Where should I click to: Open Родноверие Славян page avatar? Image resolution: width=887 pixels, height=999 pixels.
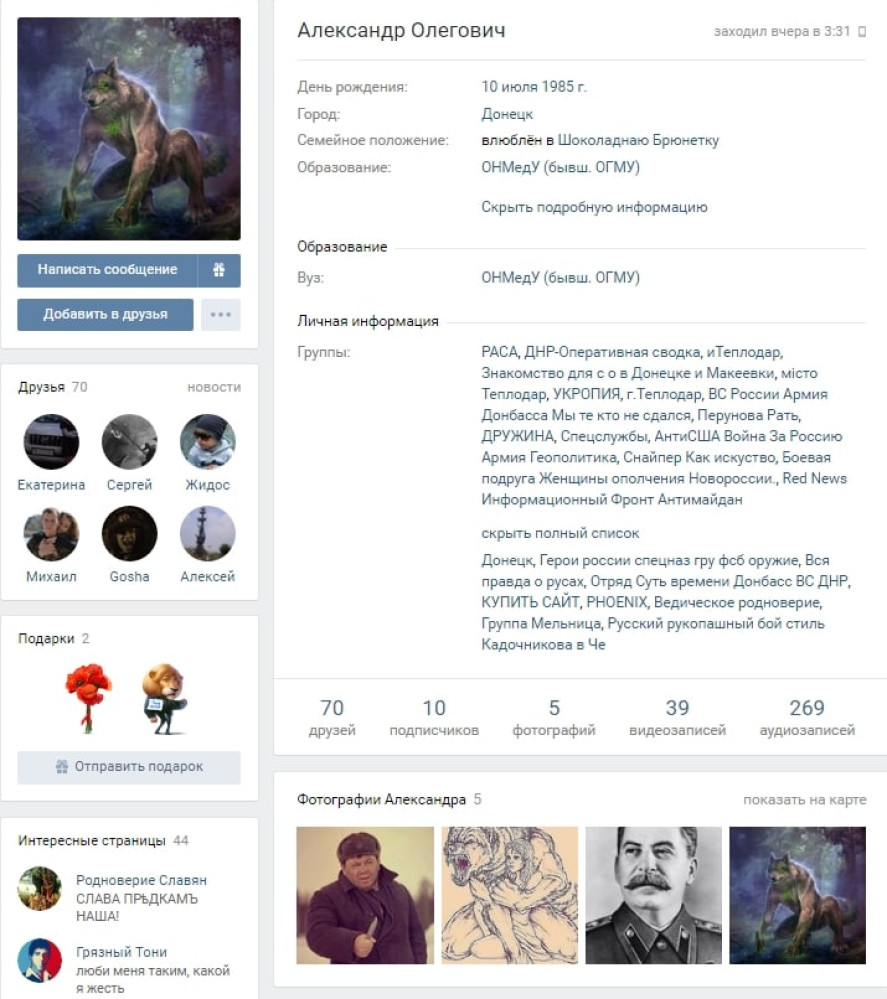pyautogui.click(x=40, y=888)
